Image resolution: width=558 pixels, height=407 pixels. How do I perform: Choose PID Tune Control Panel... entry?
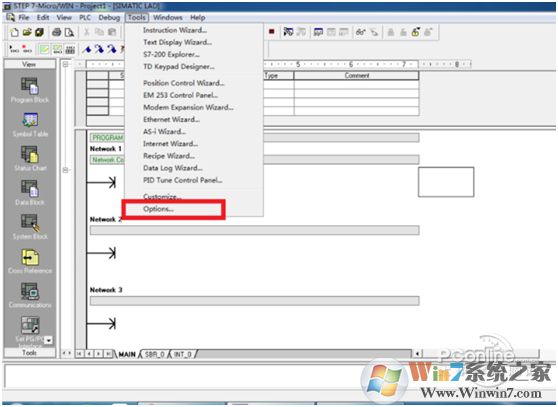(183, 180)
